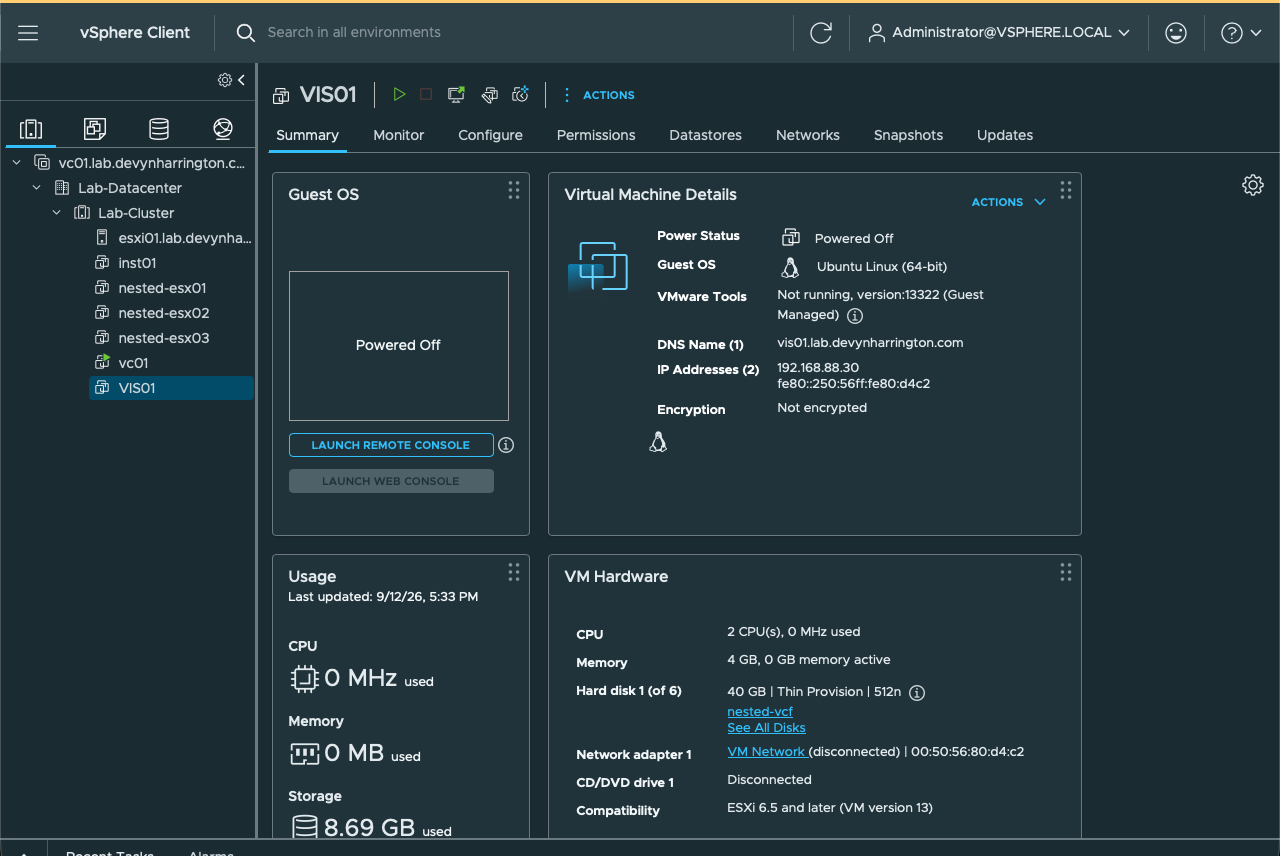Click VMware Tools info icon
1280x856 pixels.
click(855, 316)
